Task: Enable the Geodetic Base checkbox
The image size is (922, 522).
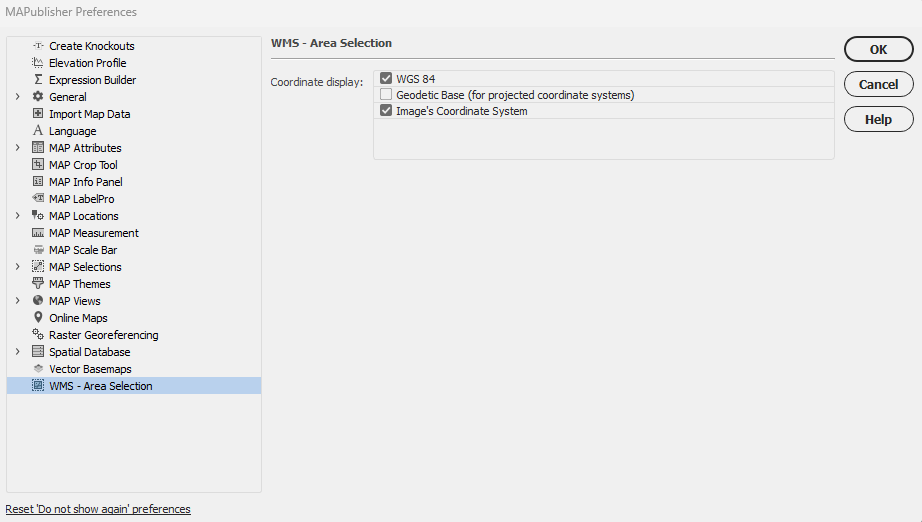Action: (x=386, y=94)
